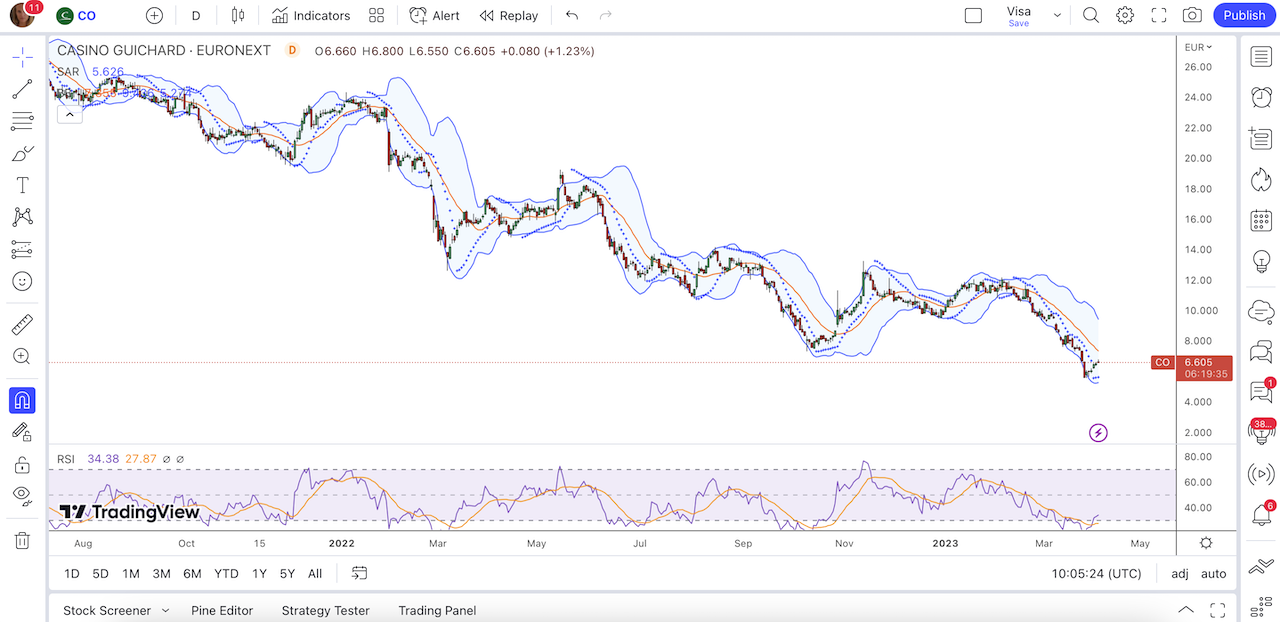
Task: Open the Indicators dialog
Action: coord(311,15)
